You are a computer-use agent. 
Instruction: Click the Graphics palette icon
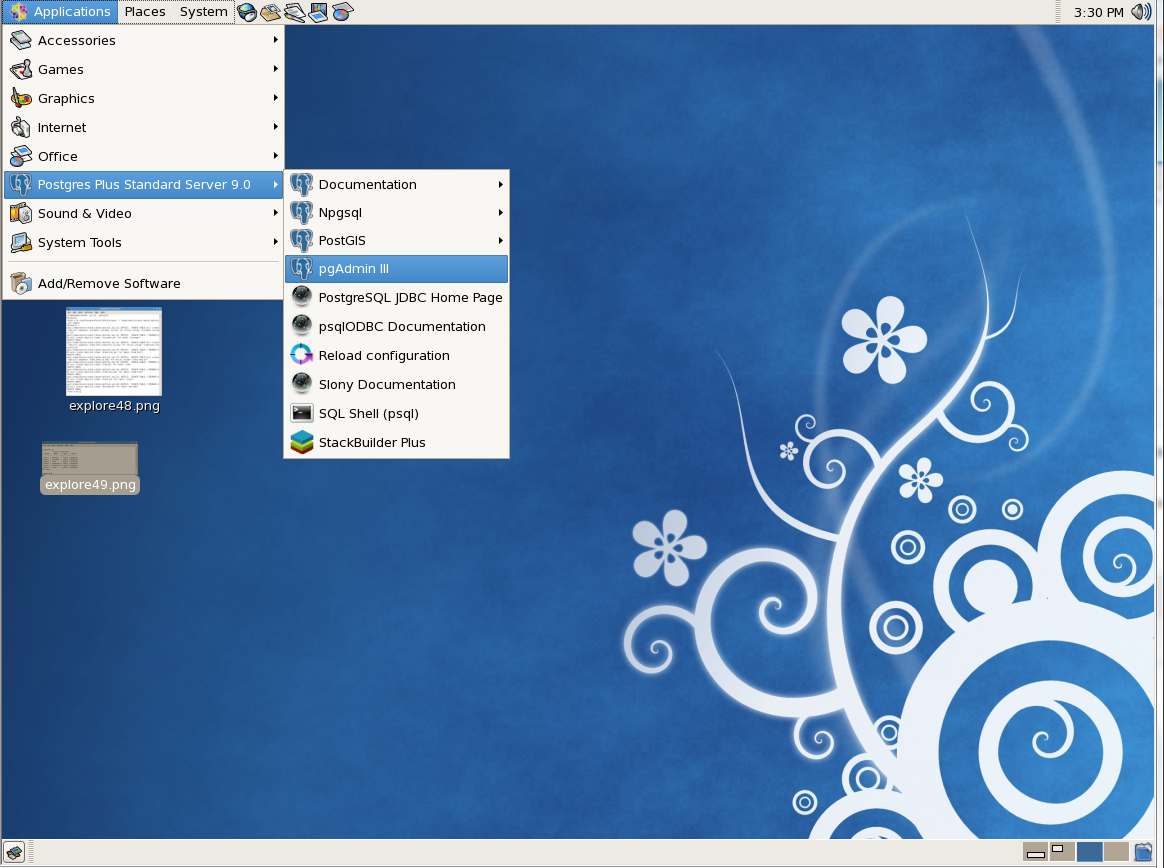[21, 98]
